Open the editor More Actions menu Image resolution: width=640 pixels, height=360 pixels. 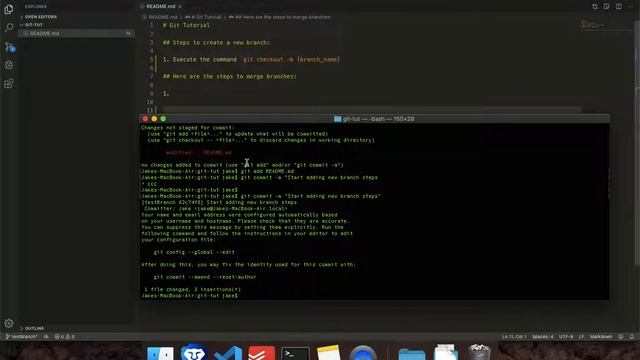click(631, 7)
